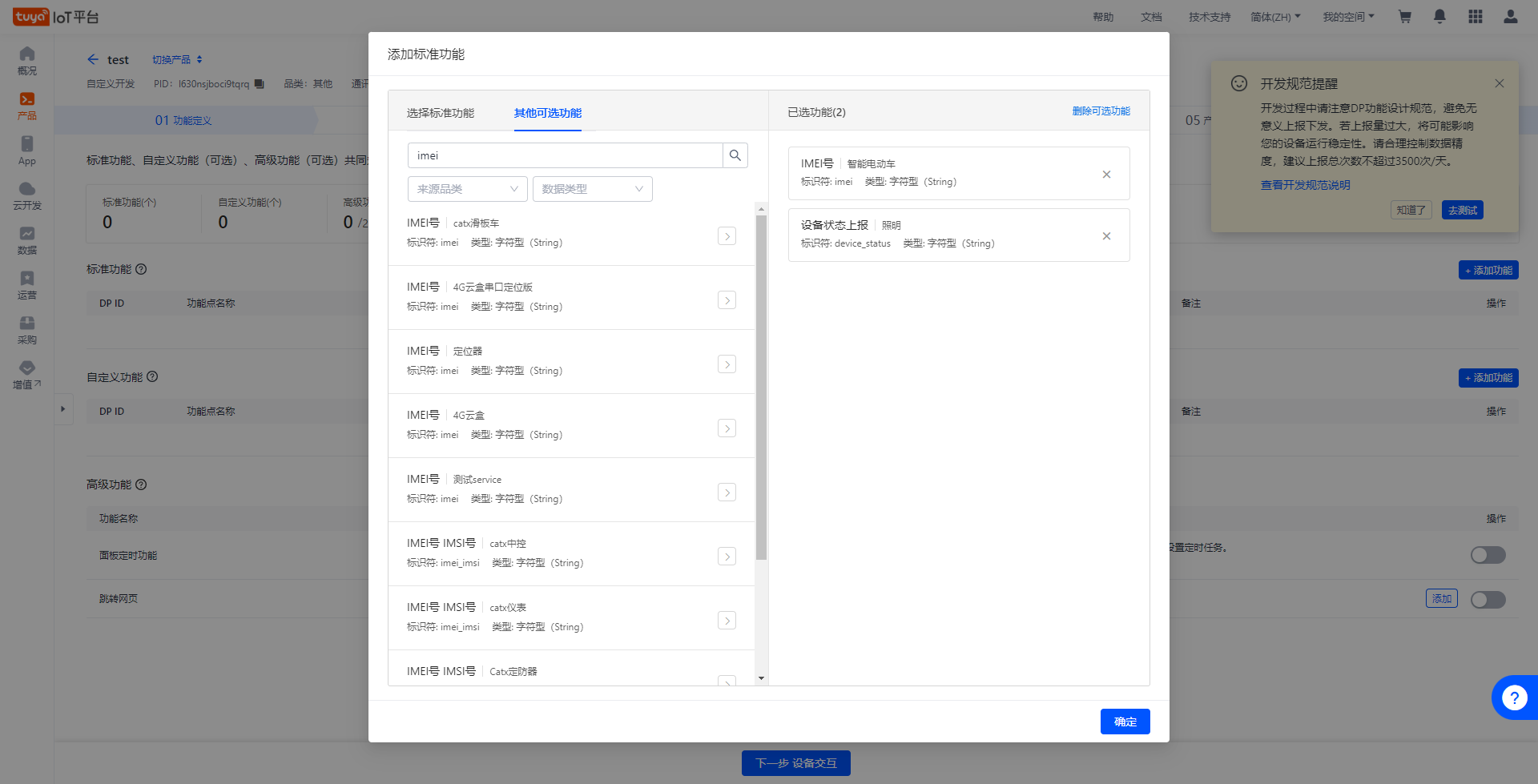Viewport: 1538px width, 784px height.
Task: Add IMEI号 IMSI号 catx中控 with arrow
Action: click(x=727, y=556)
